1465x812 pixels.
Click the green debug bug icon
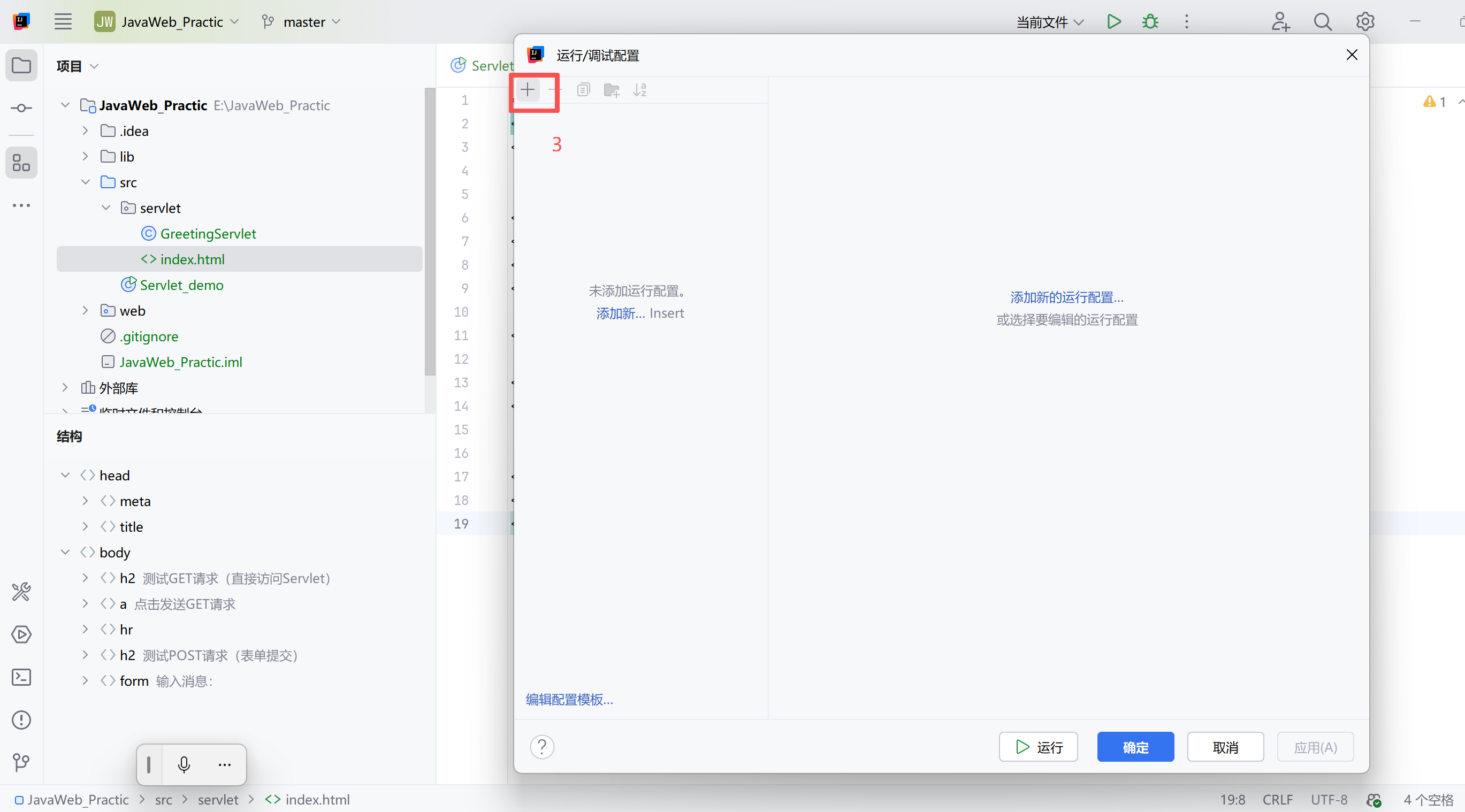(1150, 21)
